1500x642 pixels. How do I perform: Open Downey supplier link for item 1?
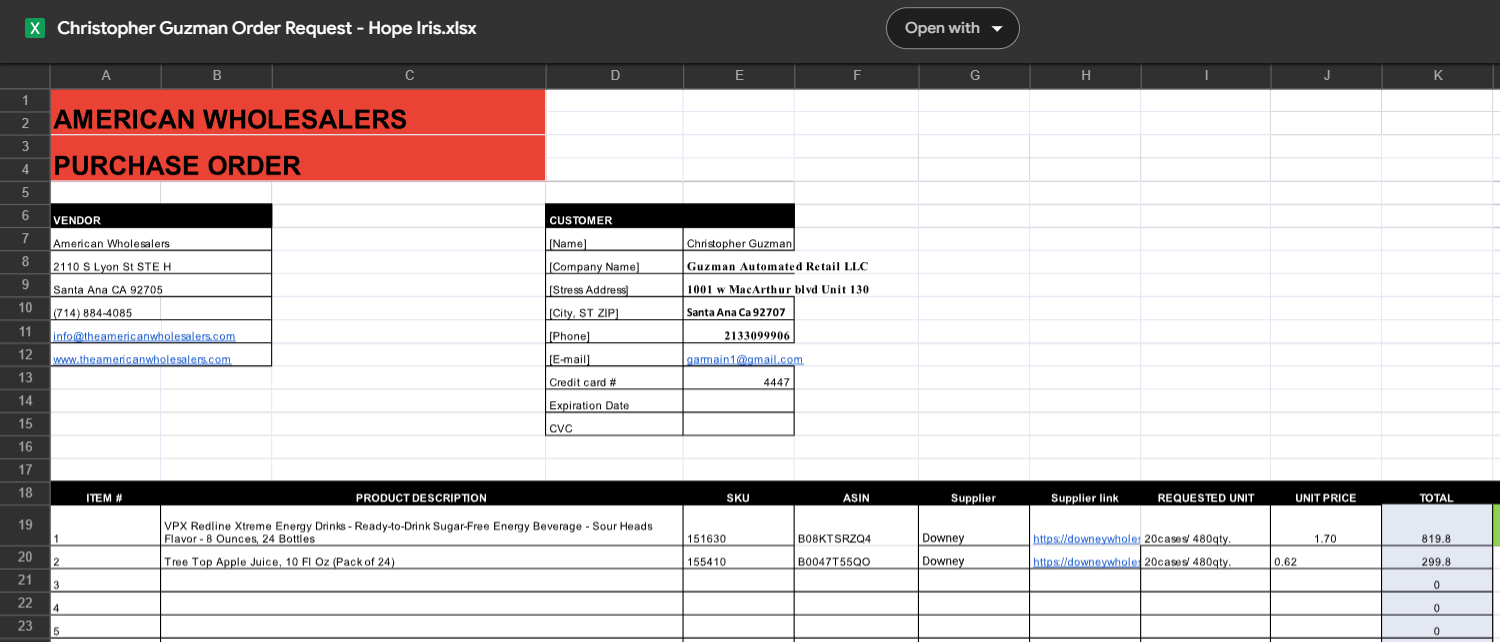coord(1086,538)
